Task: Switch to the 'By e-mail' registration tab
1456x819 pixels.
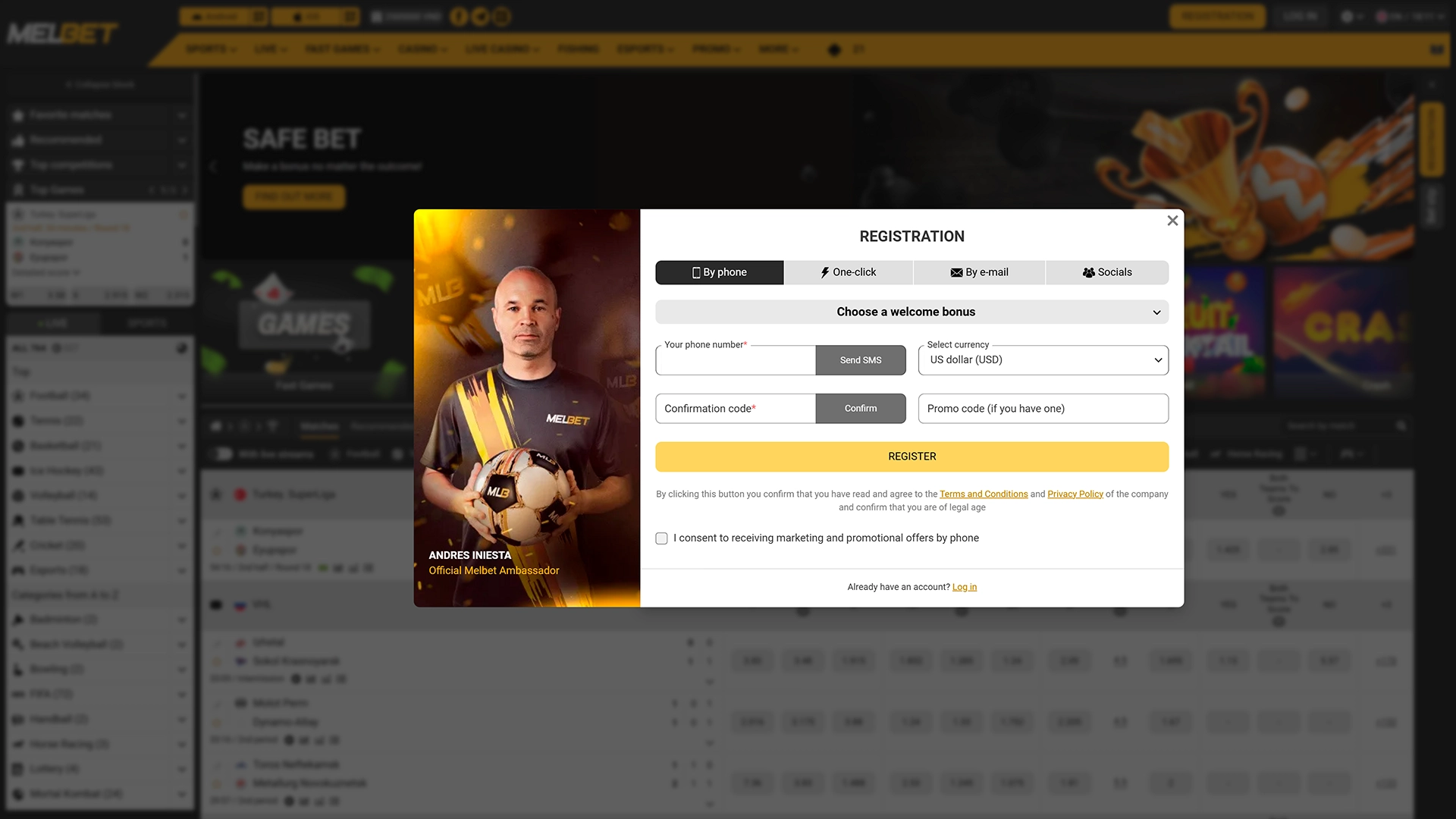Action: coord(979,272)
